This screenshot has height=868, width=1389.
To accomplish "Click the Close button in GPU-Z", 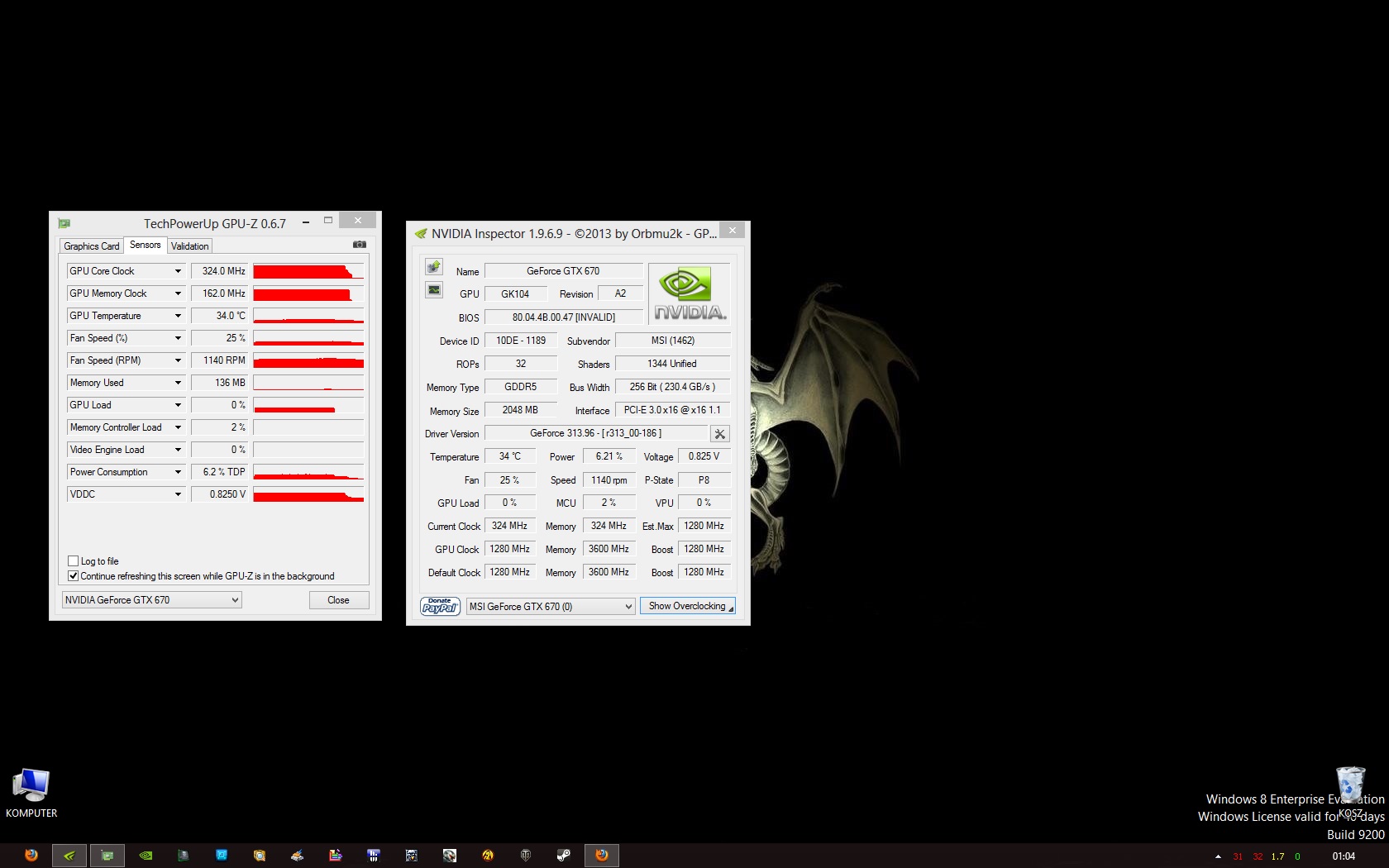I will (339, 600).
